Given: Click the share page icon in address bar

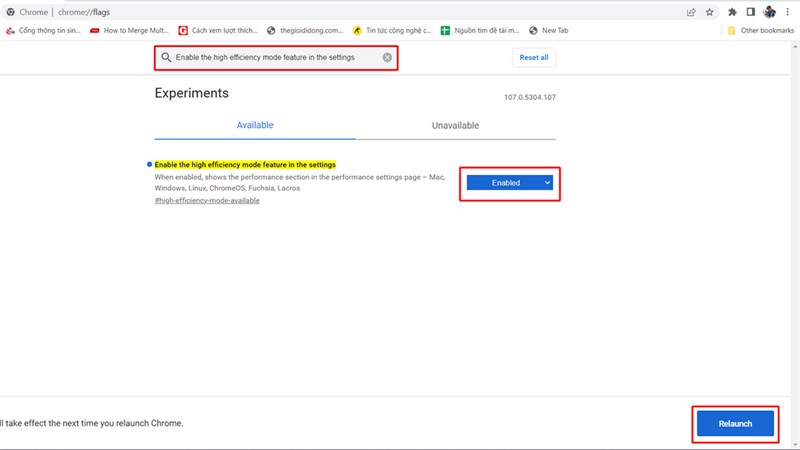Looking at the screenshot, I should coord(691,12).
